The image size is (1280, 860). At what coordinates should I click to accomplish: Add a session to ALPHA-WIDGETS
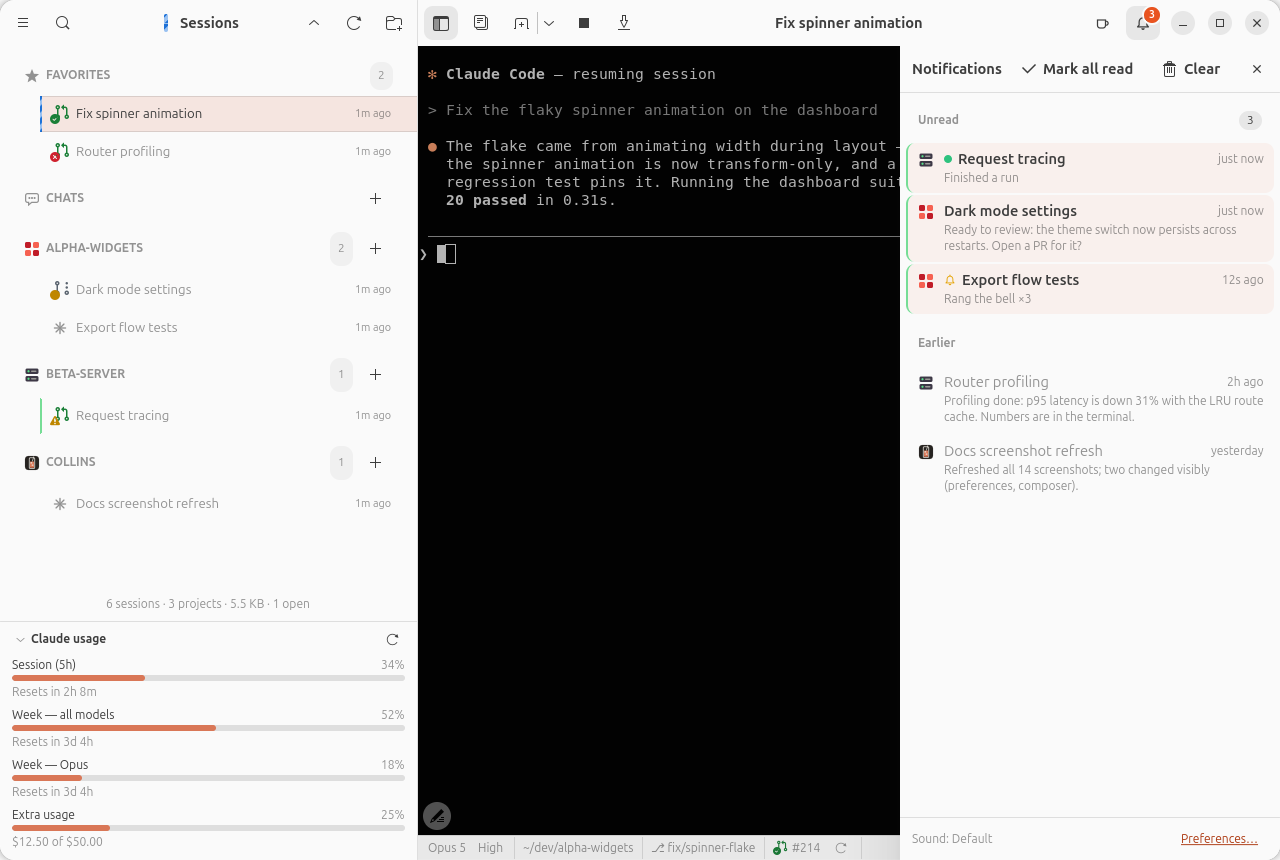[376, 248]
